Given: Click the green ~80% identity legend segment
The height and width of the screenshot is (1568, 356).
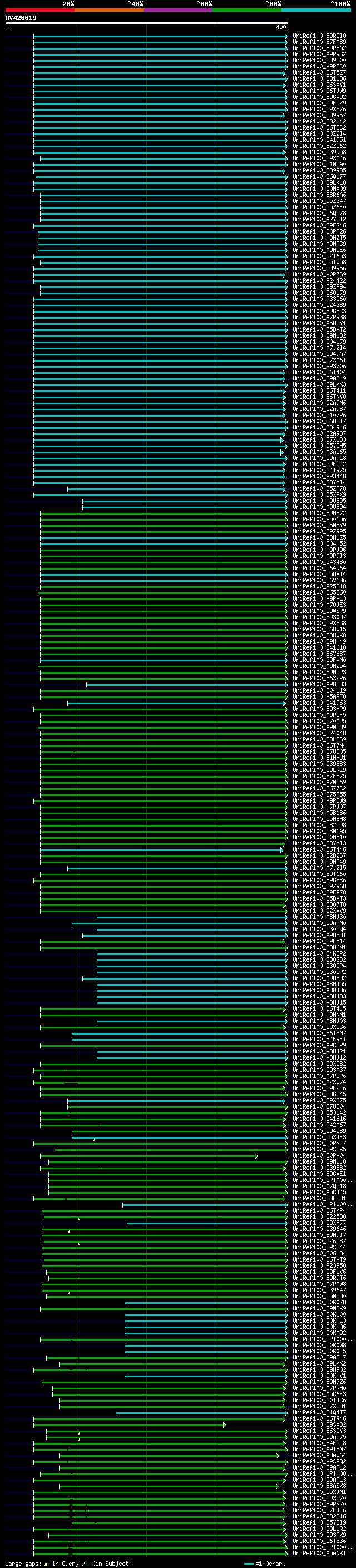Looking at the screenshot, I should (x=247, y=10).
